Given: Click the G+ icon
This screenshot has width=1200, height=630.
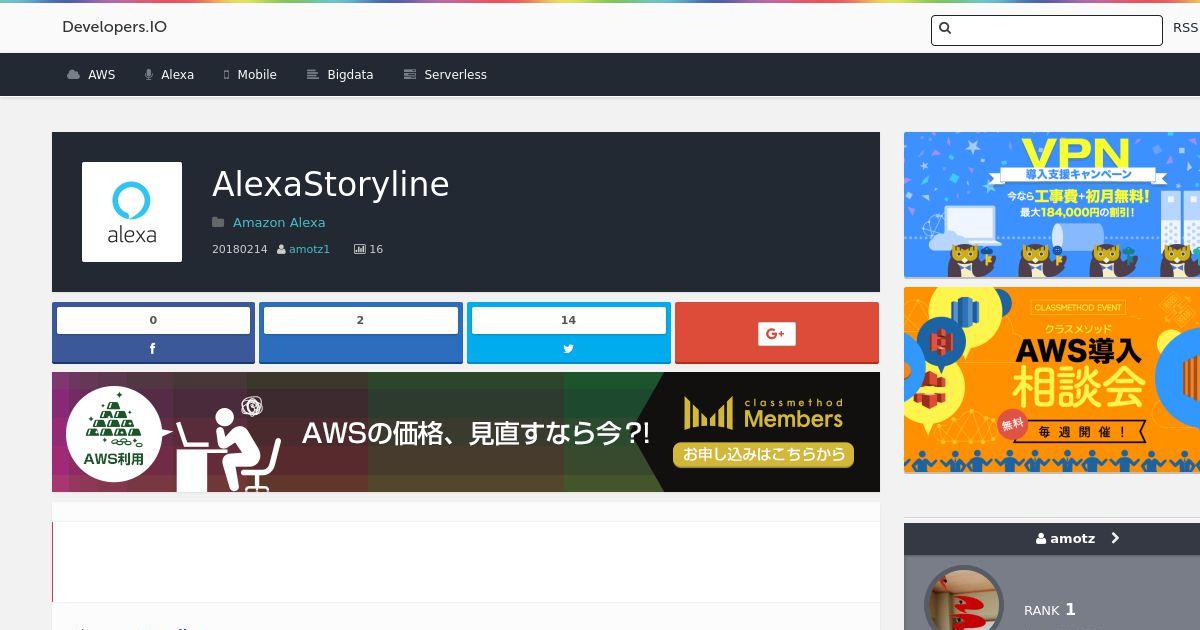Looking at the screenshot, I should [777, 334].
